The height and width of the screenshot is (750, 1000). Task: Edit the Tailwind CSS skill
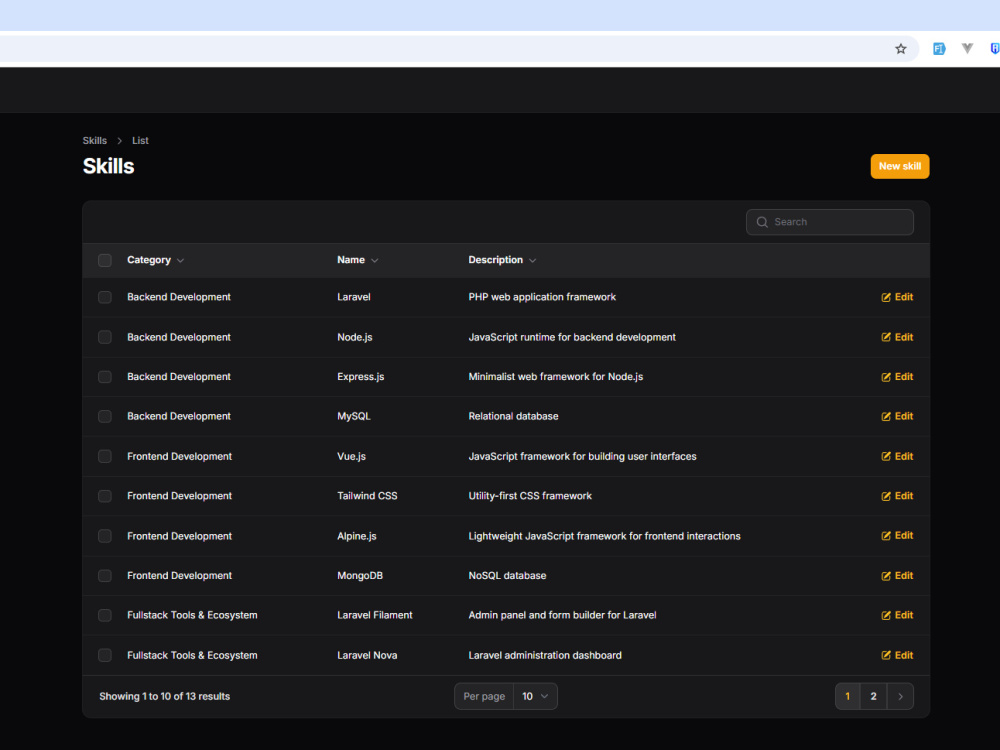tap(897, 496)
